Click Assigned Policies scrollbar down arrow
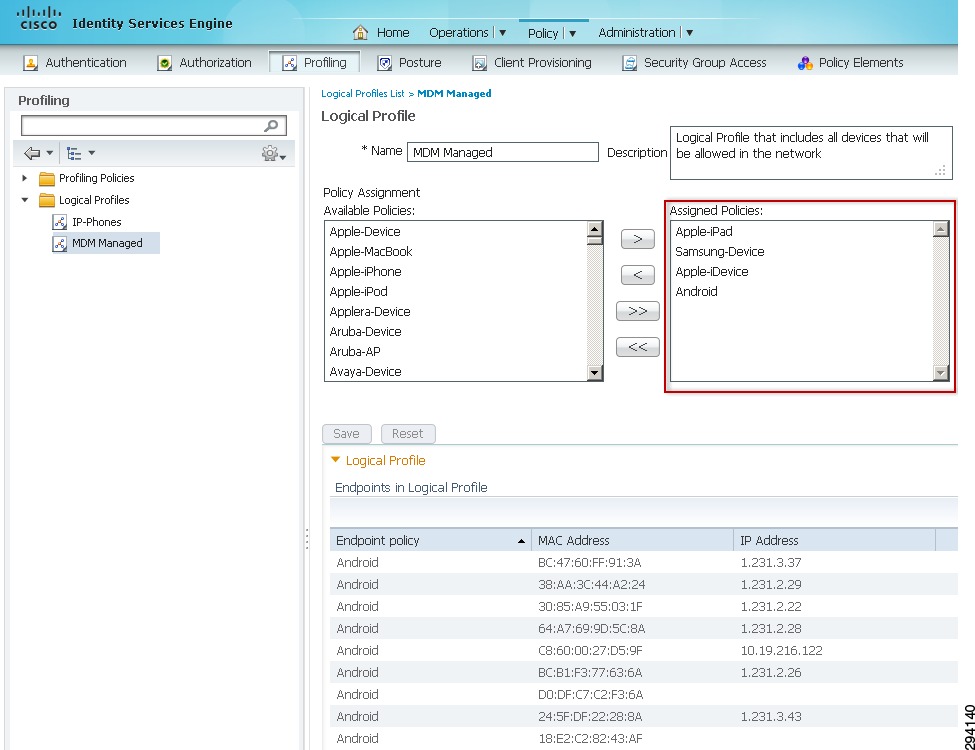The image size is (975, 750). (x=941, y=373)
